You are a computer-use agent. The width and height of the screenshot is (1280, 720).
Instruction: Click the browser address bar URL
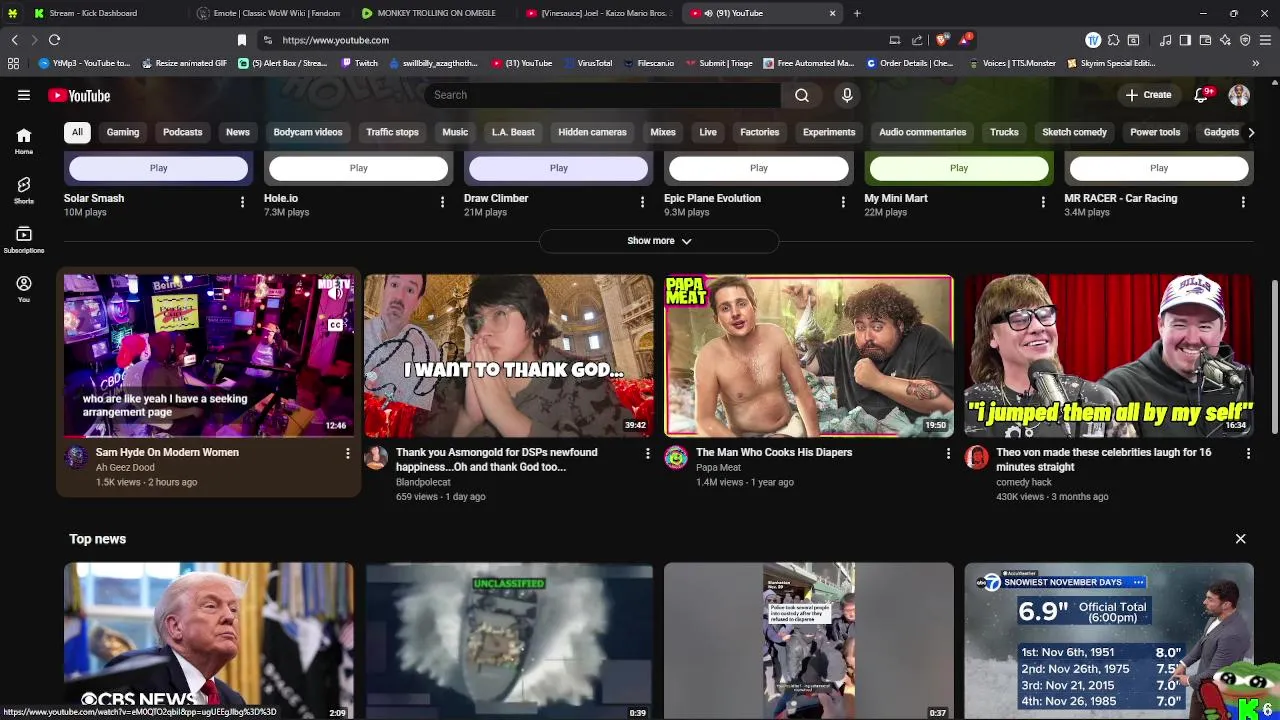click(335, 40)
